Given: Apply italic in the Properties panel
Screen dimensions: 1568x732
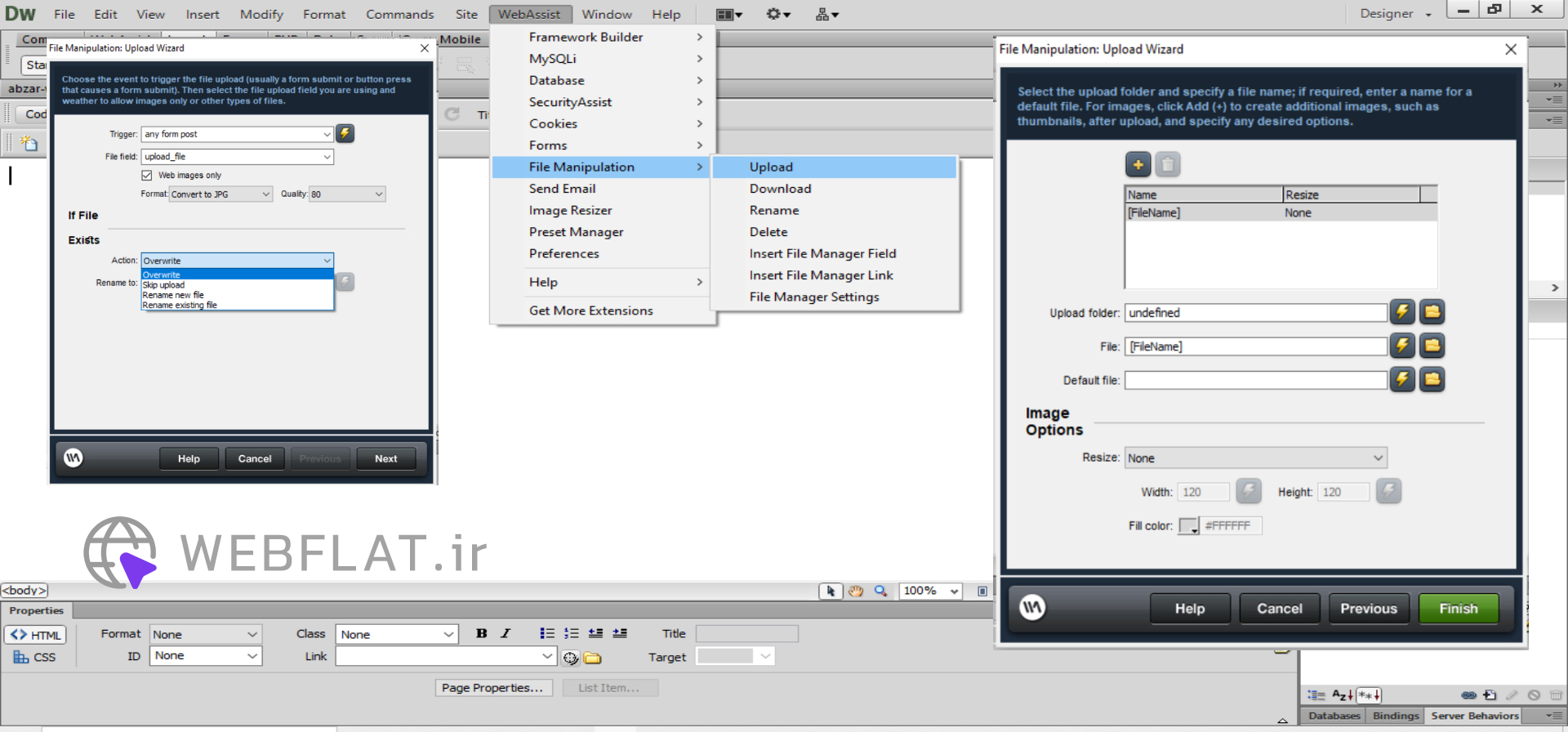Looking at the screenshot, I should [x=506, y=633].
